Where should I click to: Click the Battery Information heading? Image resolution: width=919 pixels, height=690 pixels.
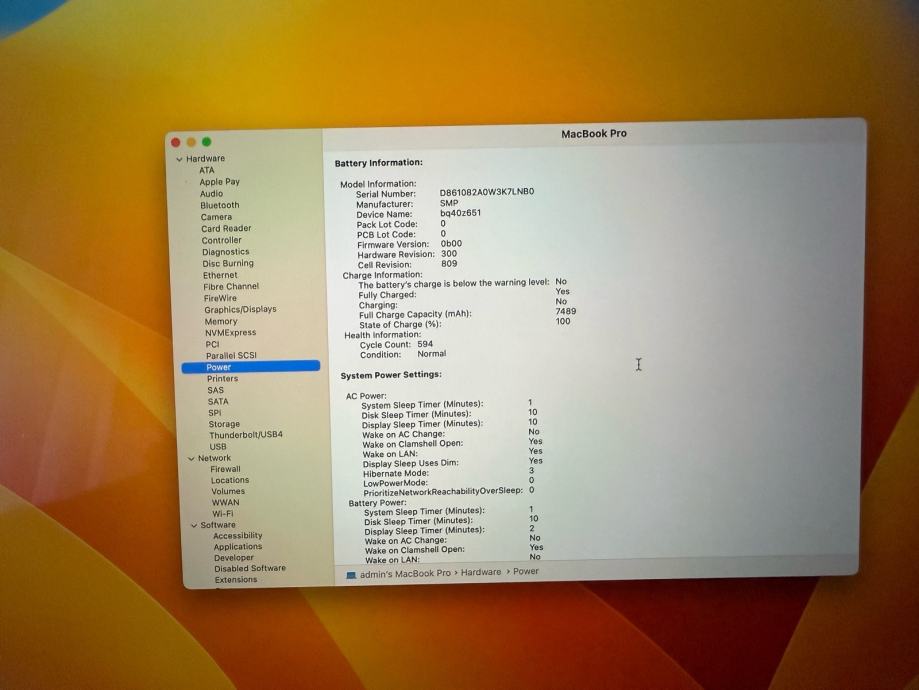pos(379,163)
